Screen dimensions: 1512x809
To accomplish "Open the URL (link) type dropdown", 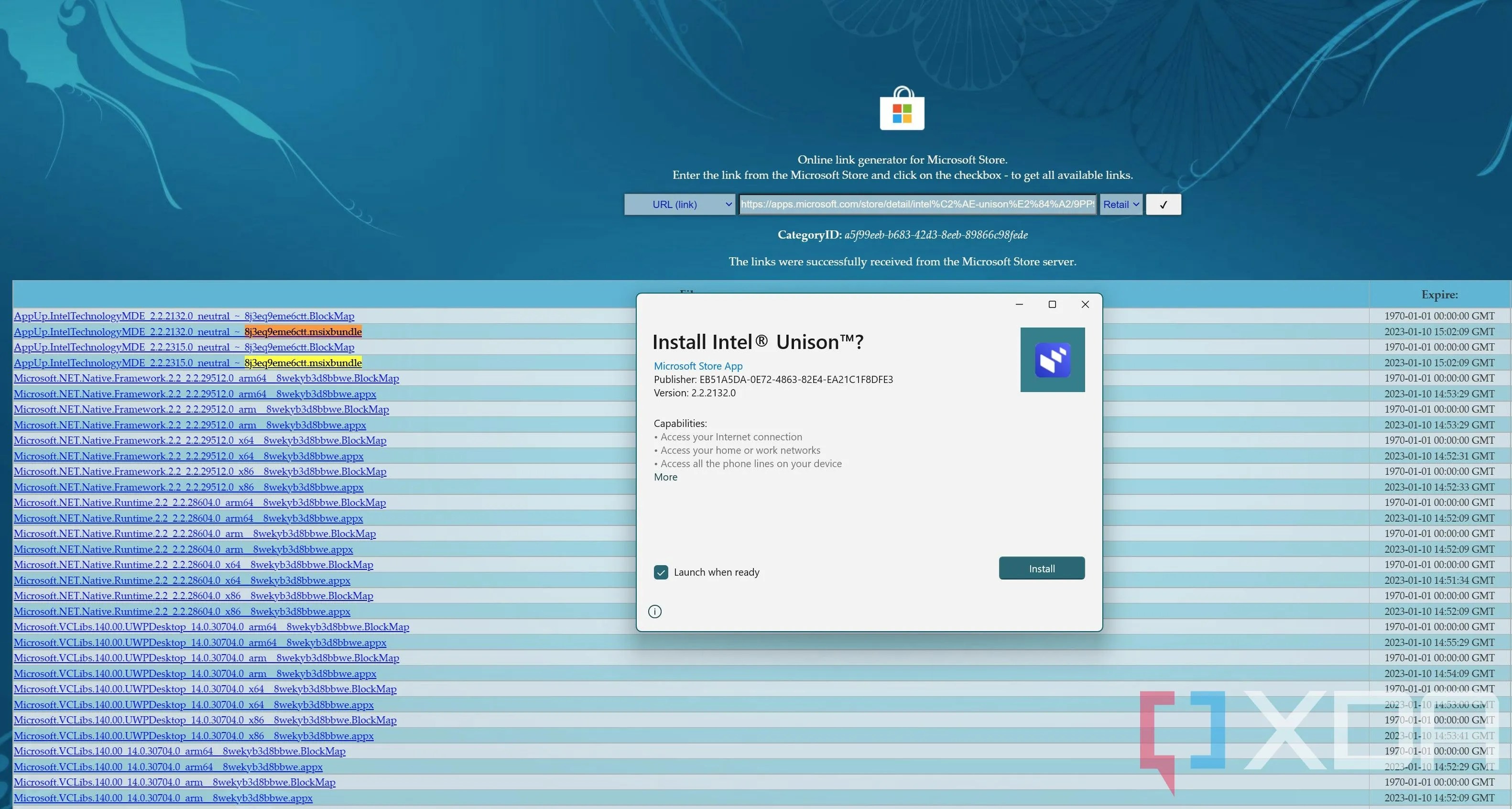I will pyautogui.click(x=679, y=204).
